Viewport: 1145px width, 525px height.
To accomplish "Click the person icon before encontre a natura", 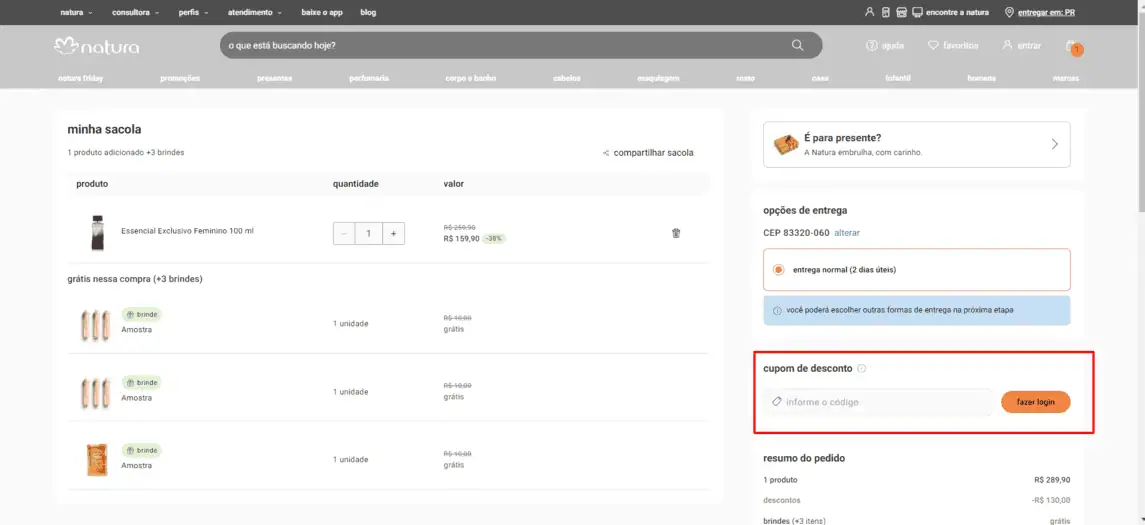I will pos(869,12).
